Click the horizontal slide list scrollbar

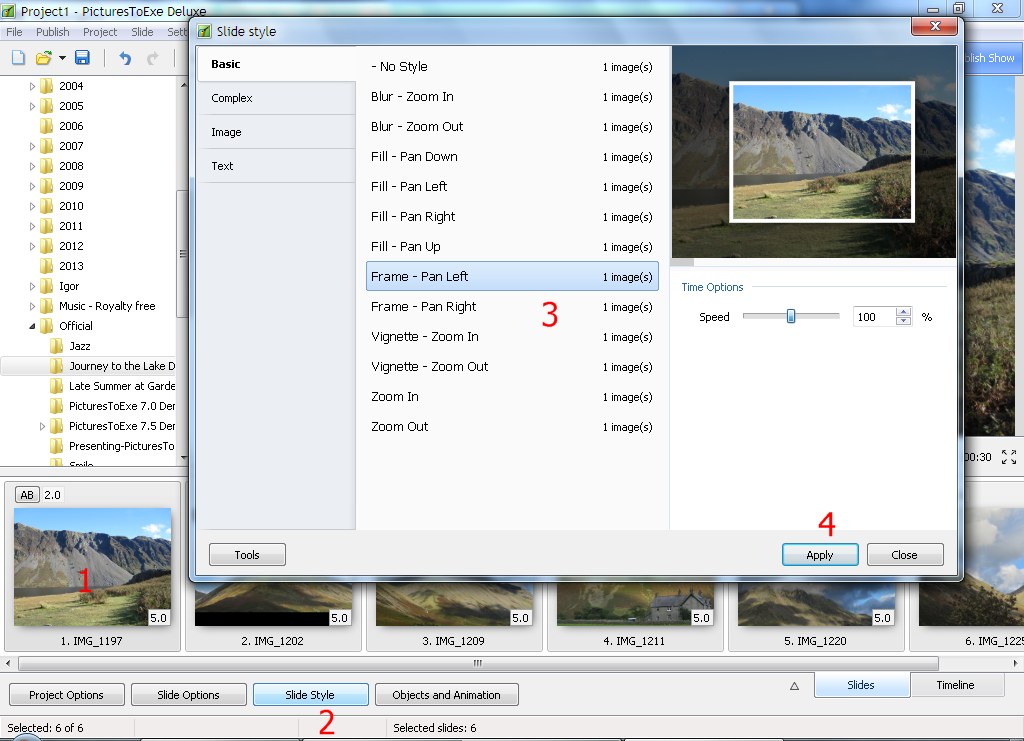[478, 663]
